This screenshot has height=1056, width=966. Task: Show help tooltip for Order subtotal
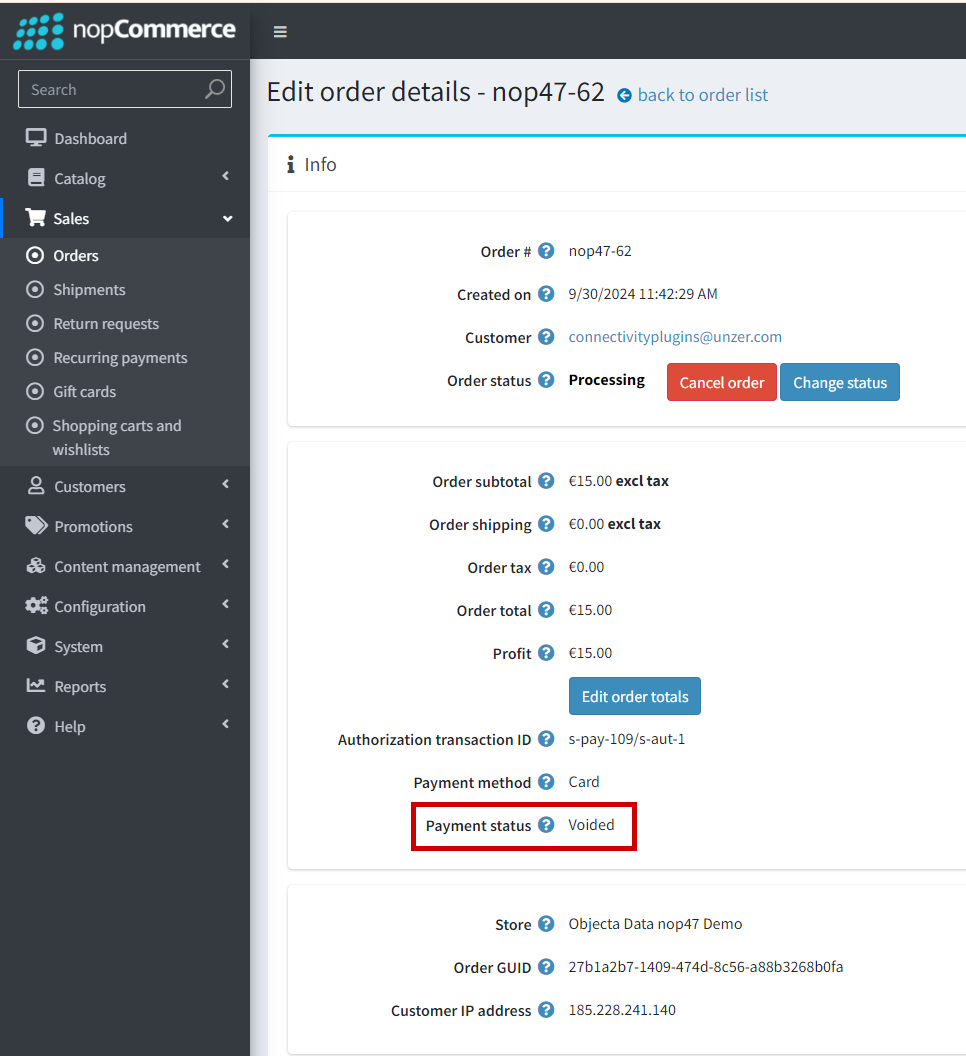(546, 481)
